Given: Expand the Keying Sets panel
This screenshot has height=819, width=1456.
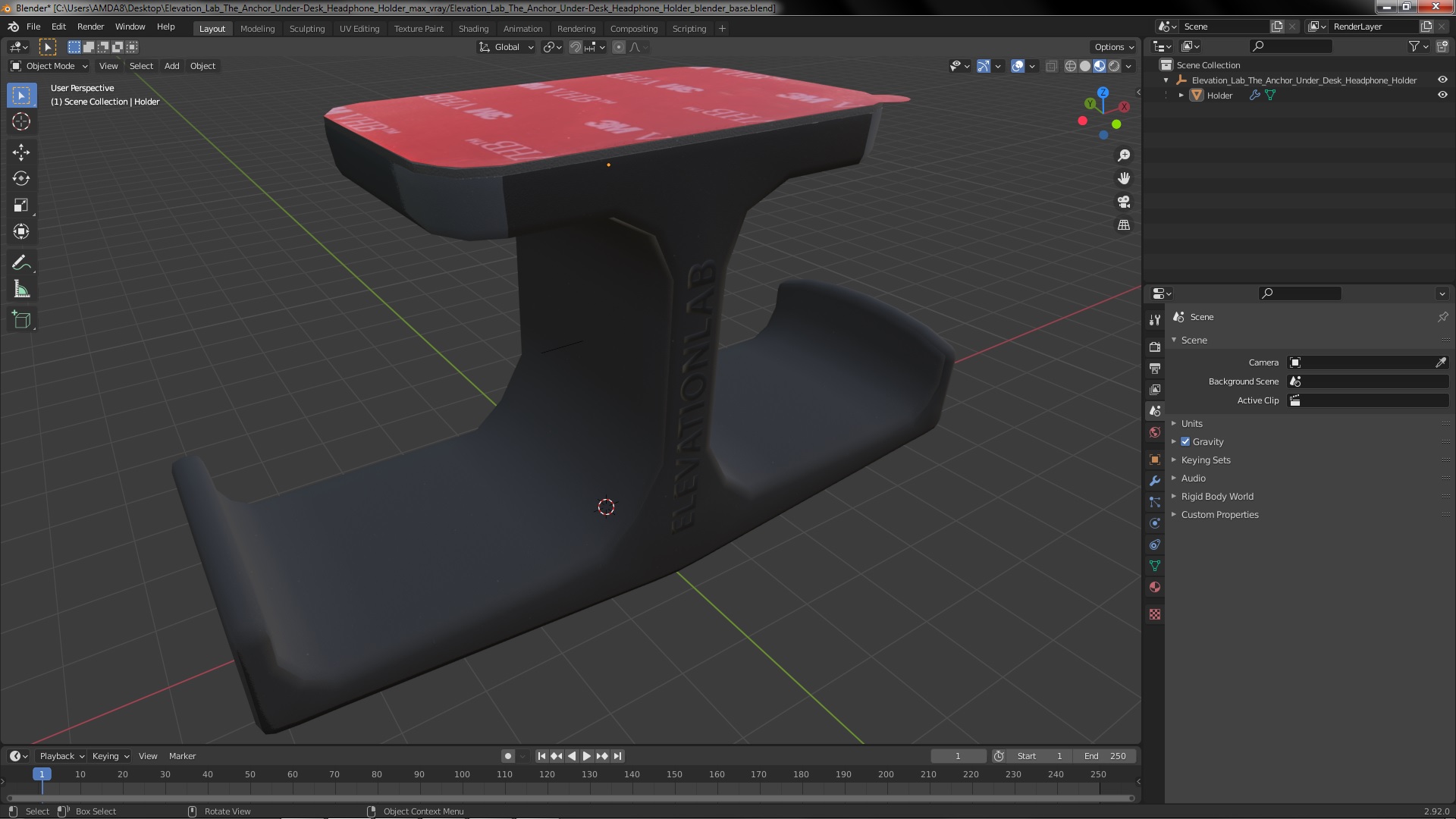Looking at the screenshot, I should click(1205, 460).
